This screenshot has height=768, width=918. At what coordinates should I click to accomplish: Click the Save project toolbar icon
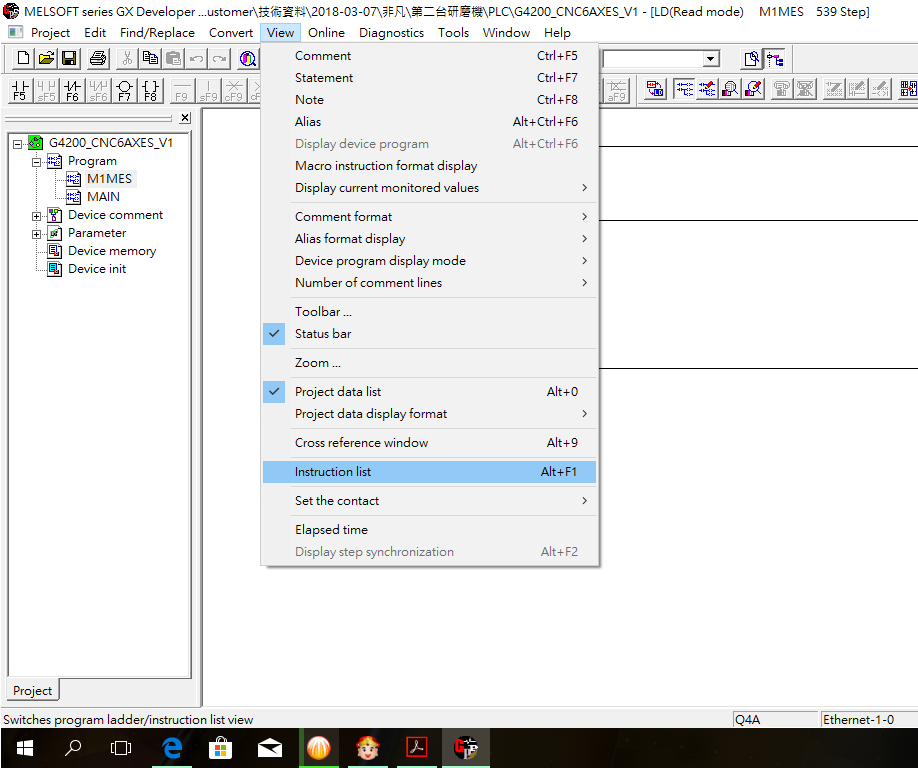pos(69,59)
